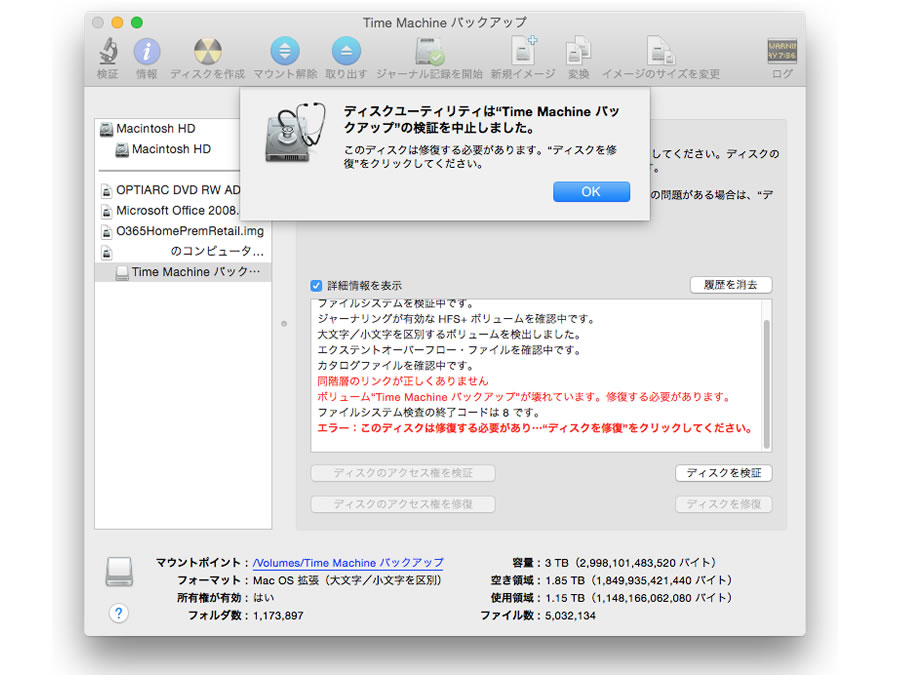Open the 情報 (Info) toolbar icon
The height and width of the screenshot is (675, 900).
coord(146,52)
